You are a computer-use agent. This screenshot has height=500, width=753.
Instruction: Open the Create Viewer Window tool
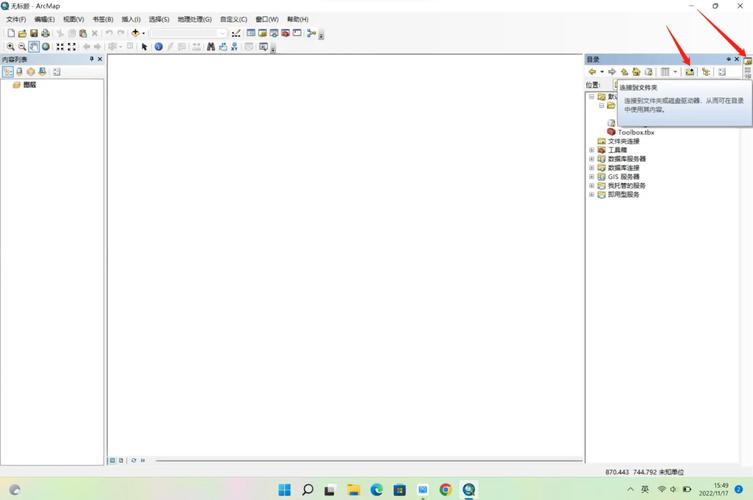tap(263, 47)
